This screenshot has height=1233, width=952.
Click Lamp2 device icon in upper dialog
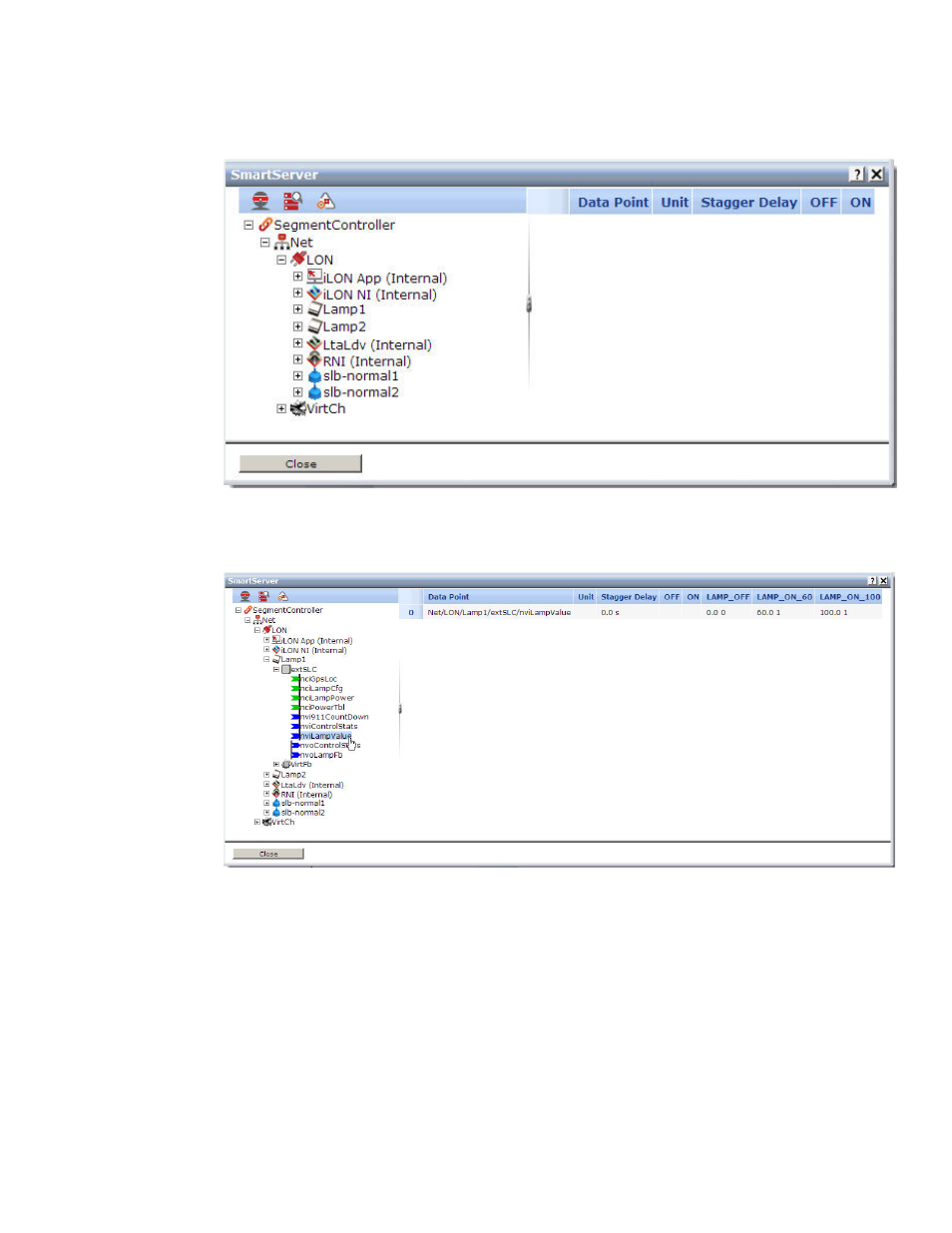tap(314, 326)
